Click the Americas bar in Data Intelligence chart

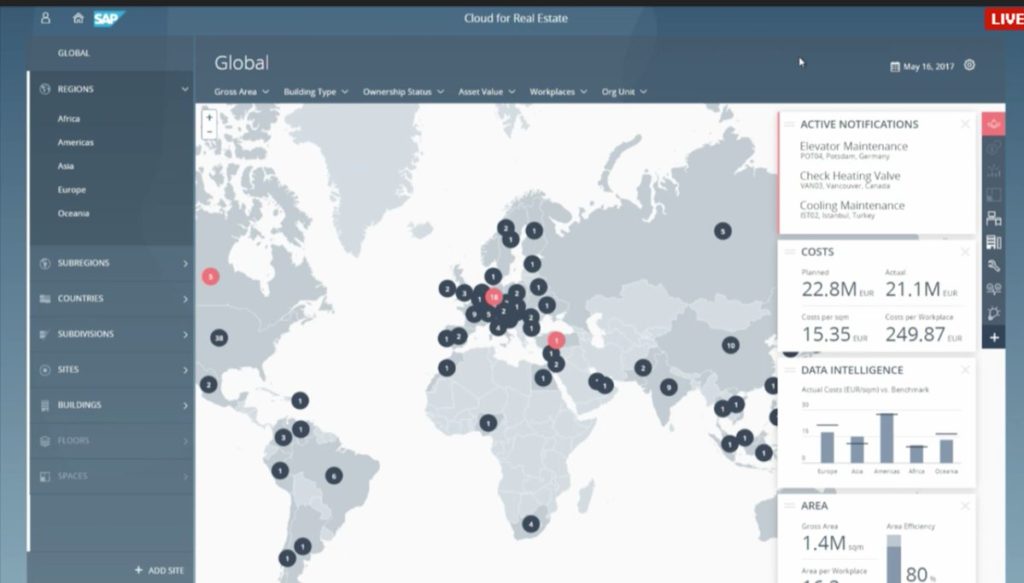point(887,438)
